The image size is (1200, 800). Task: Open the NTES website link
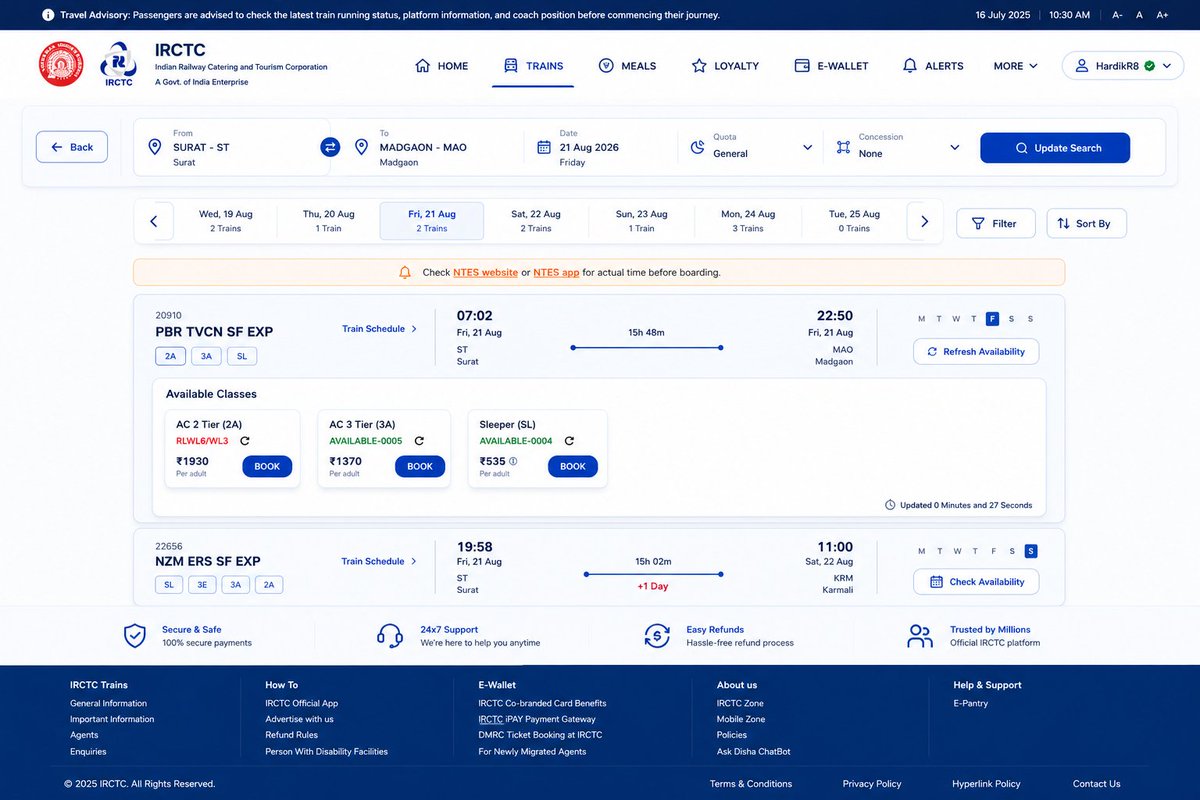point(485,272)
